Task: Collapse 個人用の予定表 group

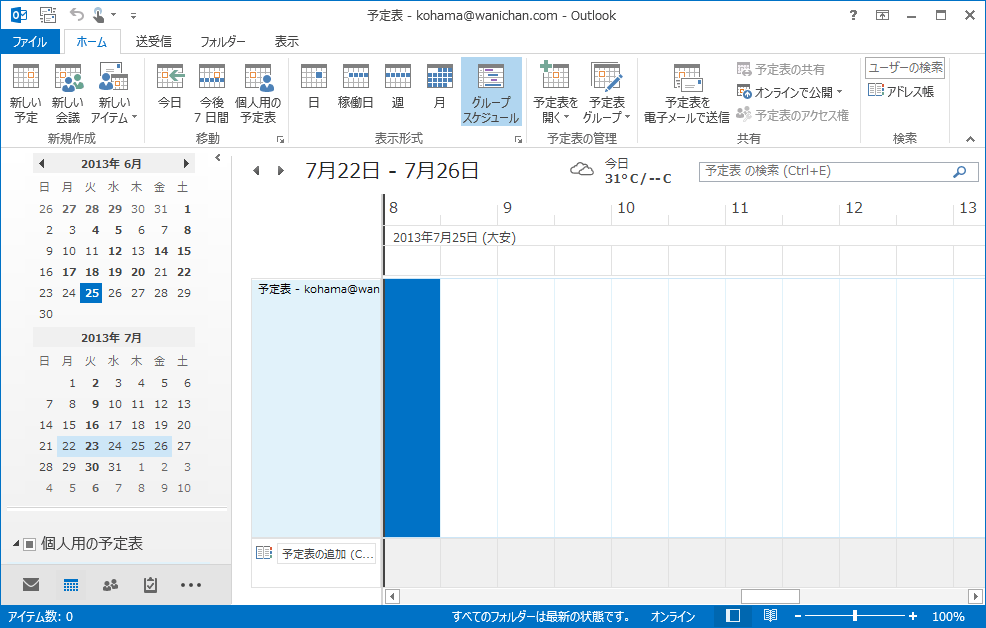Action: coord(16,543)
